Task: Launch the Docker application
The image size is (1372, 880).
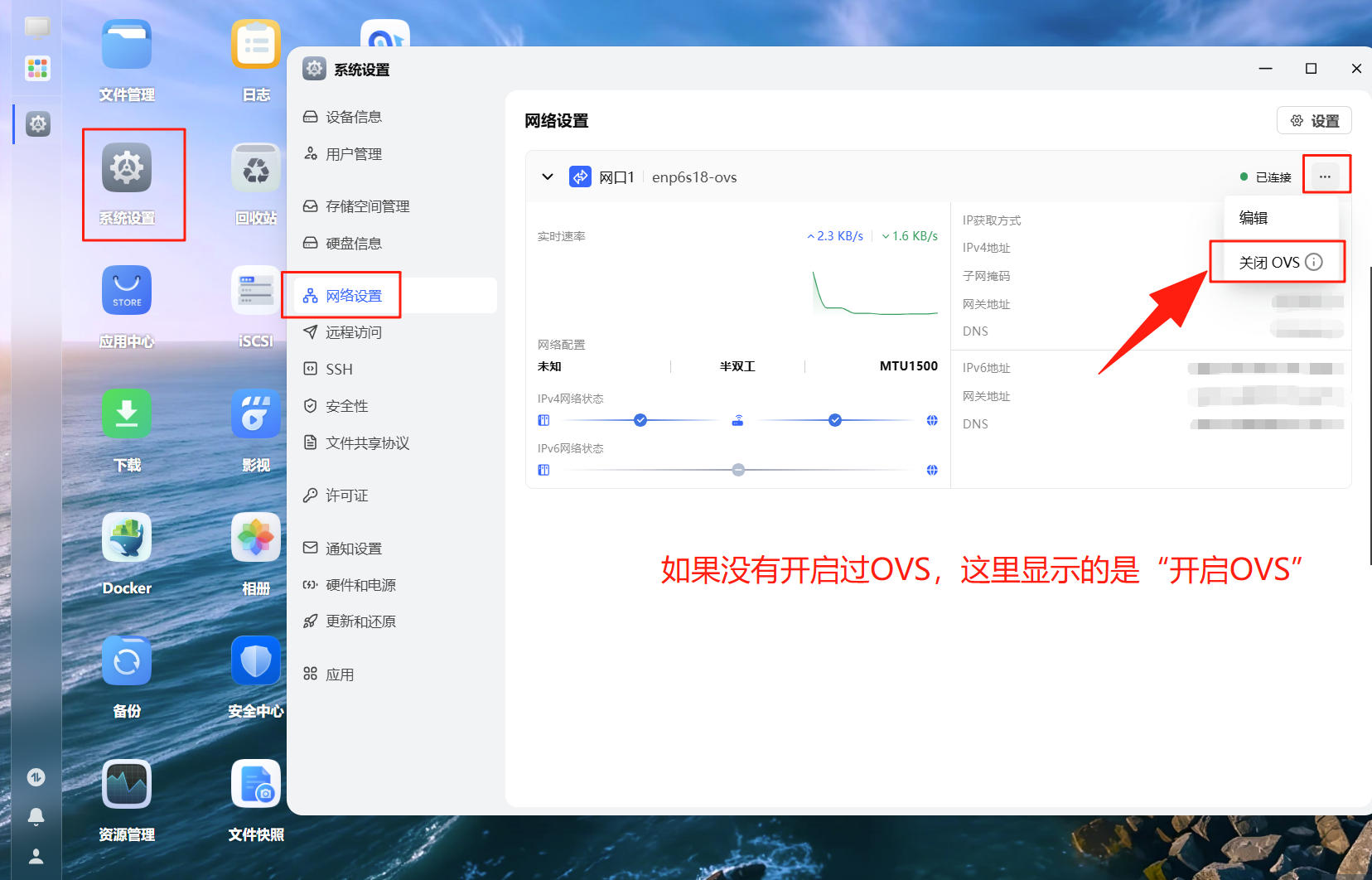Action: [x=126, y=537]
